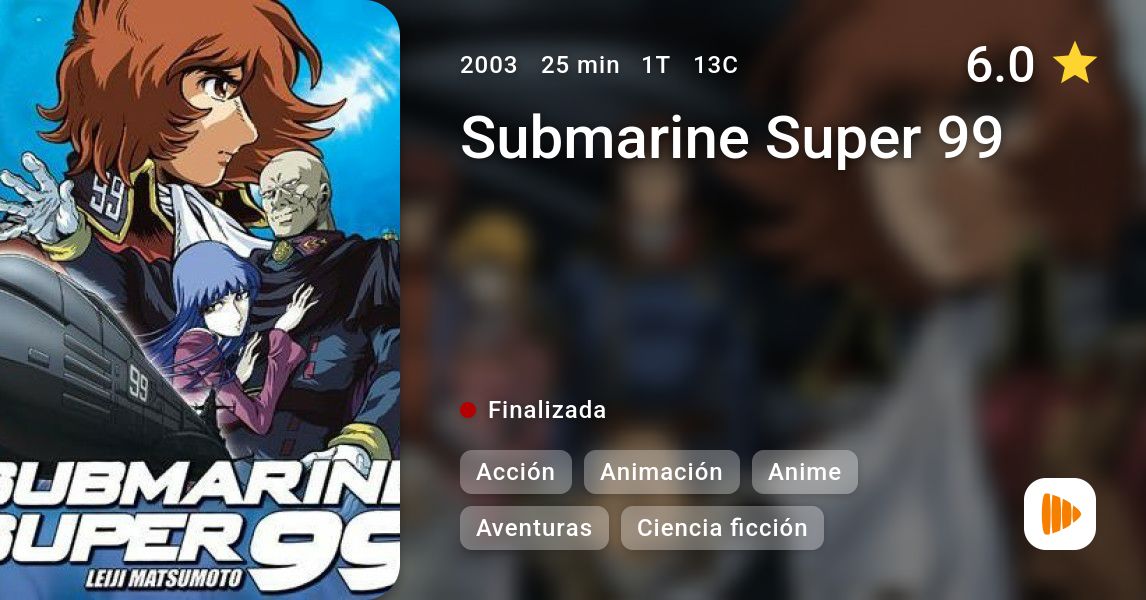Image resolution: width=1146 pixels, height=600 pixels.
Task: Choose the Aventuras genre tag
Action: (x=534, y=528)
